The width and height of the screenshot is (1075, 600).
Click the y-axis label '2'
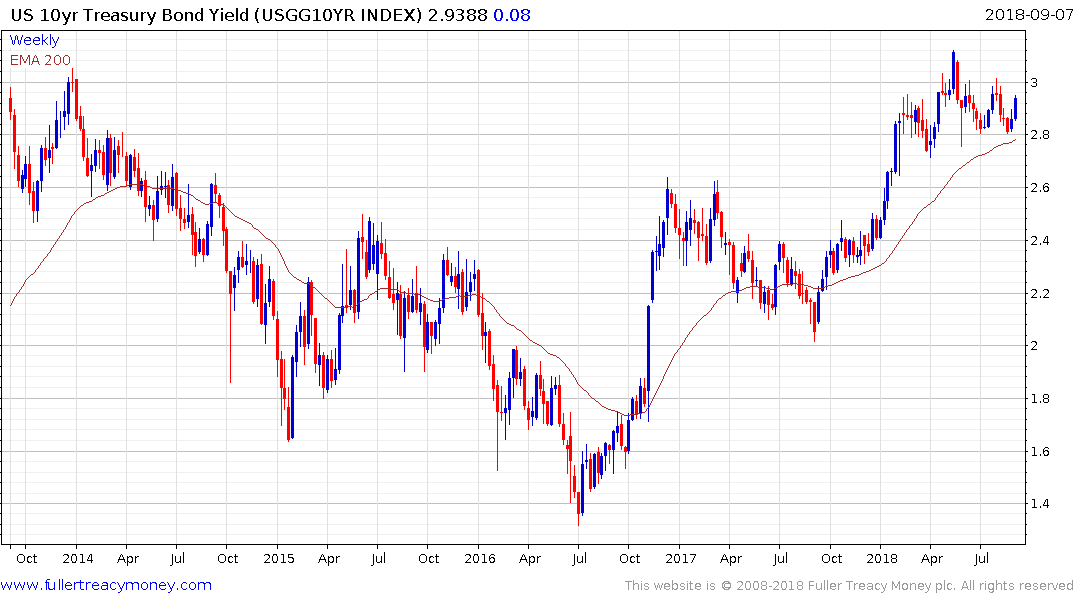[x=1034, y=346]
